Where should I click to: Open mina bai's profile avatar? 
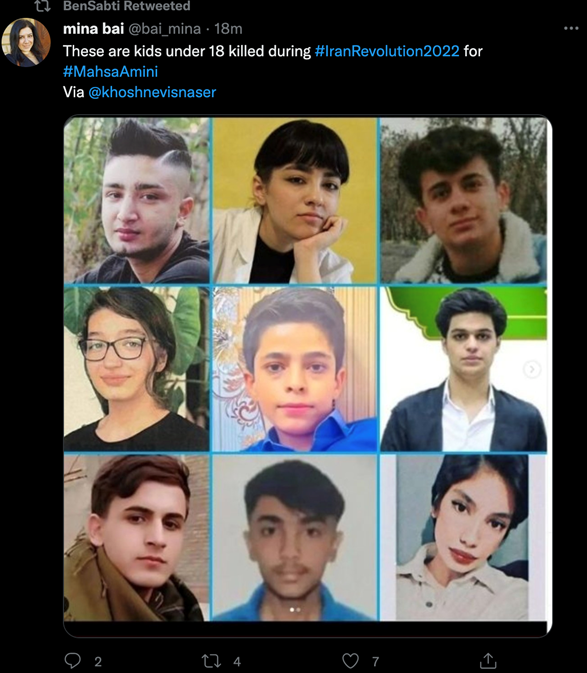coord(26,42)
